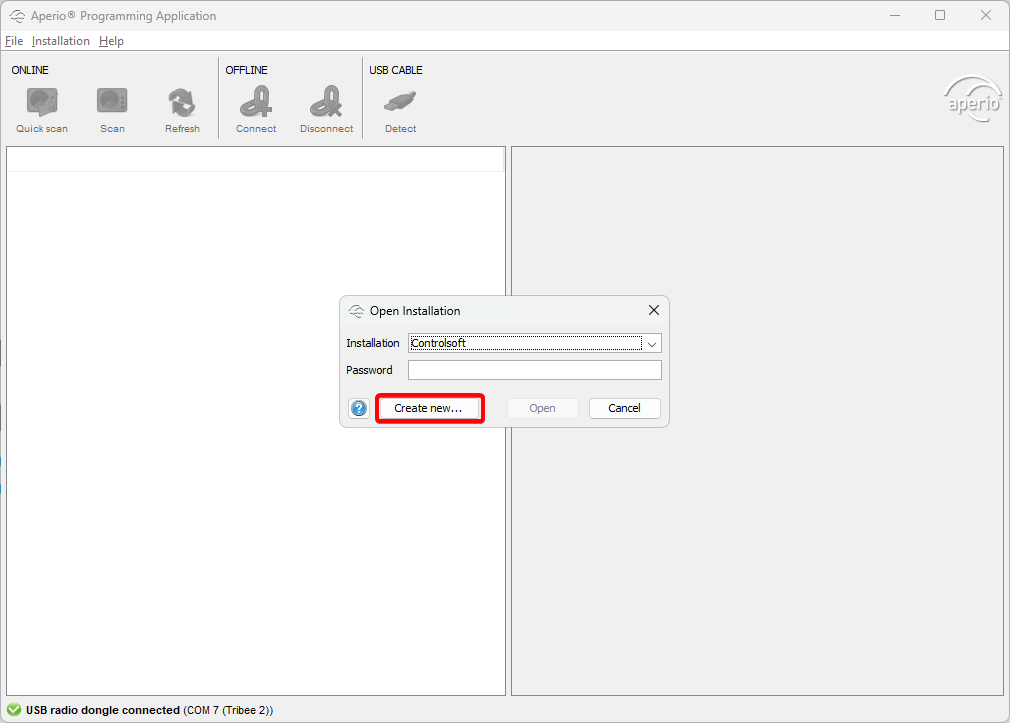Click the disabled Open button
Image resolution: width=1010 pixels, height=723 pixels.
(542, 408)
